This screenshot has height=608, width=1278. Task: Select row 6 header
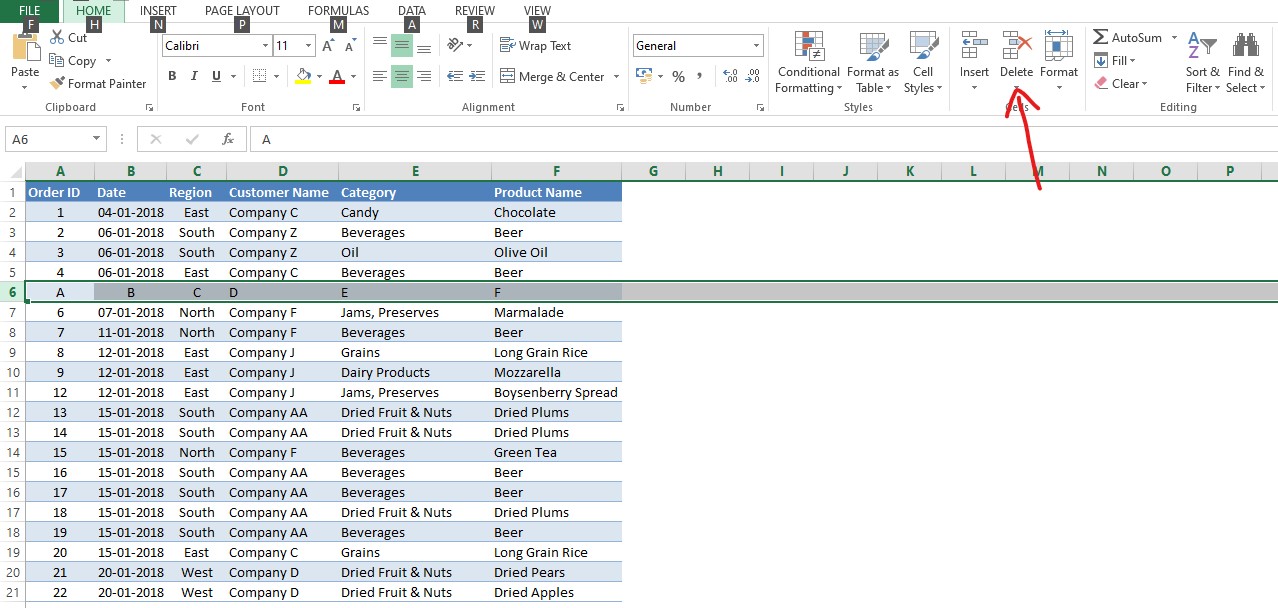click(12, 292)
